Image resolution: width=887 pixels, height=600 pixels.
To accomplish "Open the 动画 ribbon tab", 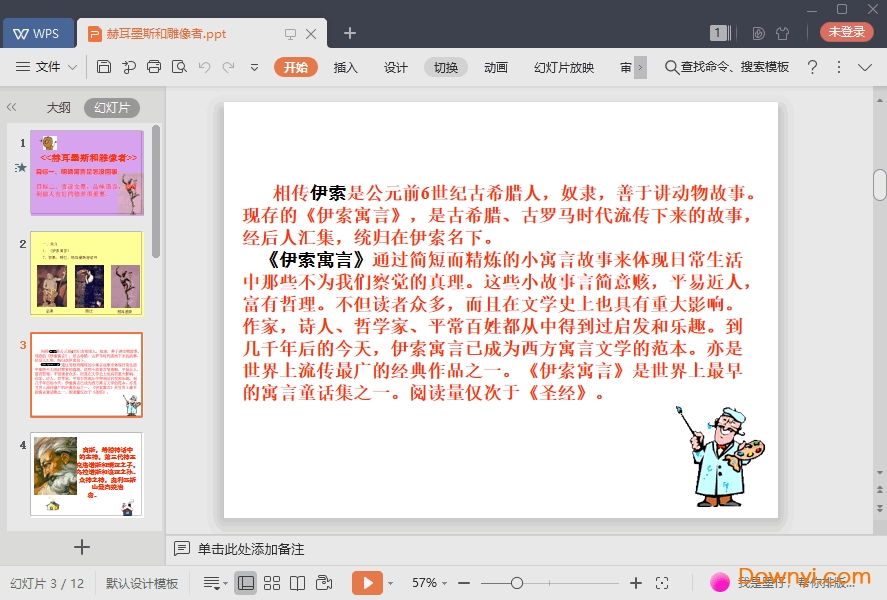I will click(x=495, y=67).
